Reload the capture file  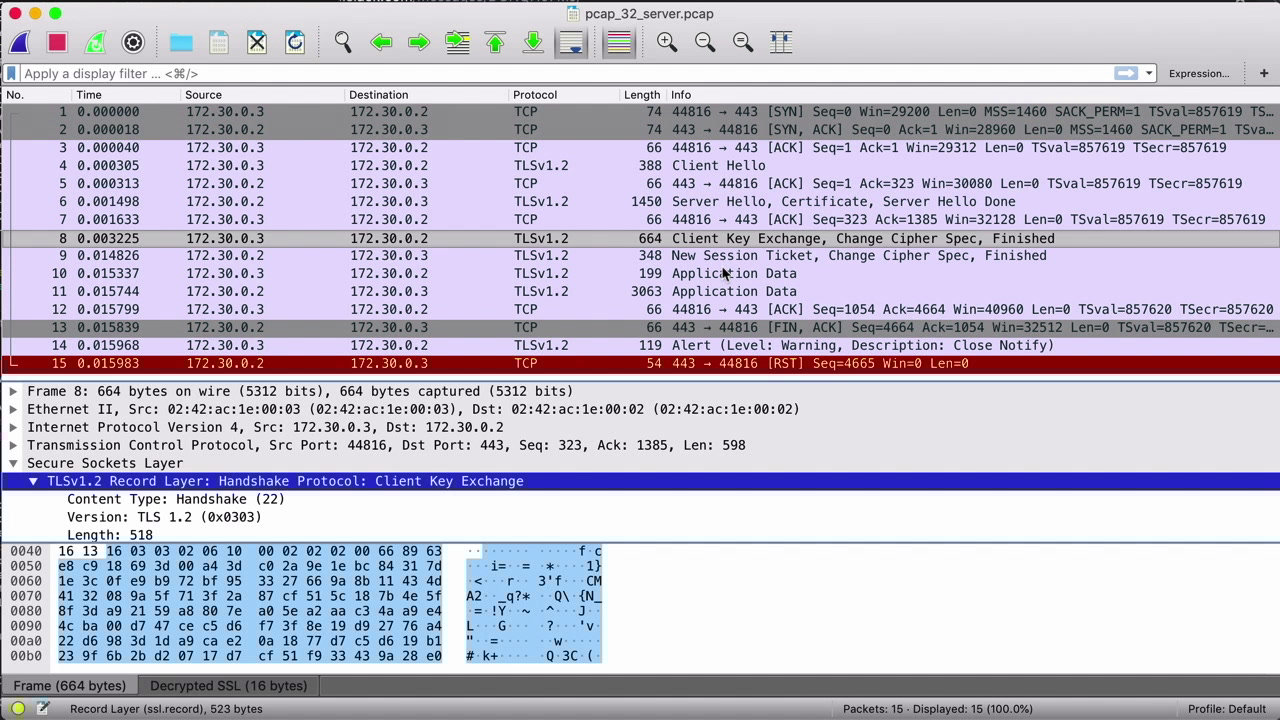coord(295,42)
